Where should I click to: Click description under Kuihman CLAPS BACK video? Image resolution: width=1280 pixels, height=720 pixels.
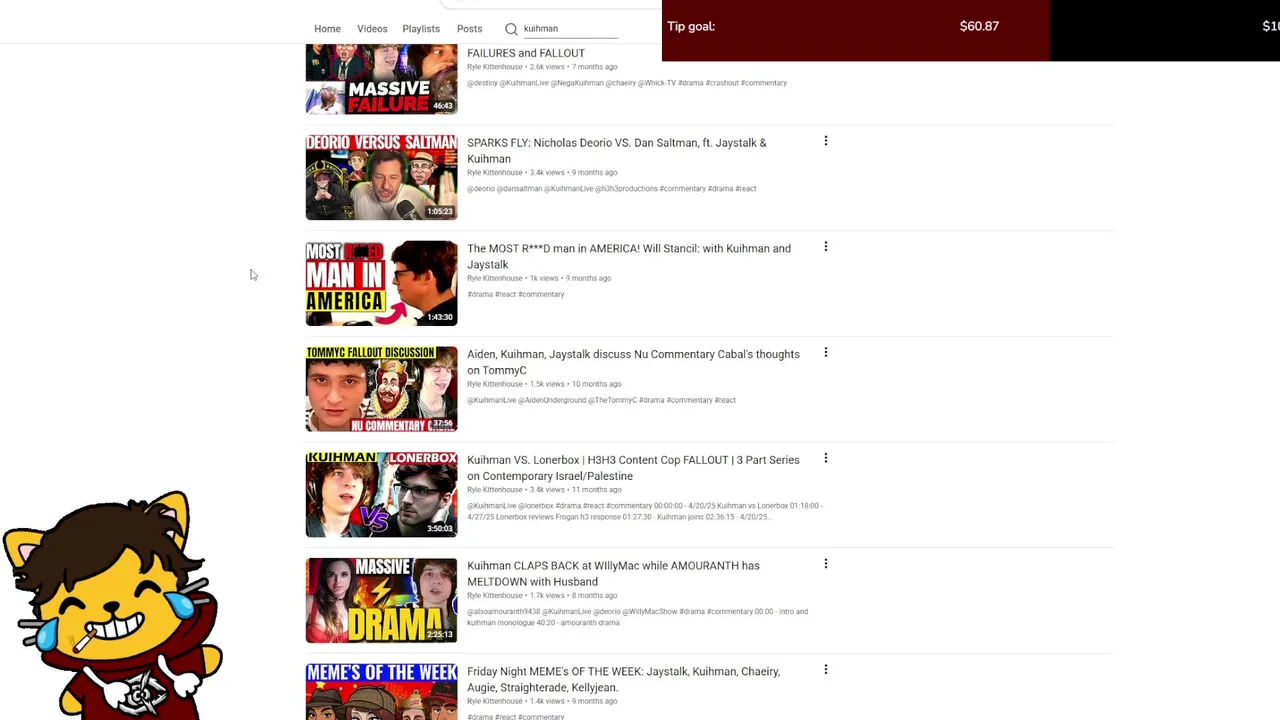(x=637, y=617)
